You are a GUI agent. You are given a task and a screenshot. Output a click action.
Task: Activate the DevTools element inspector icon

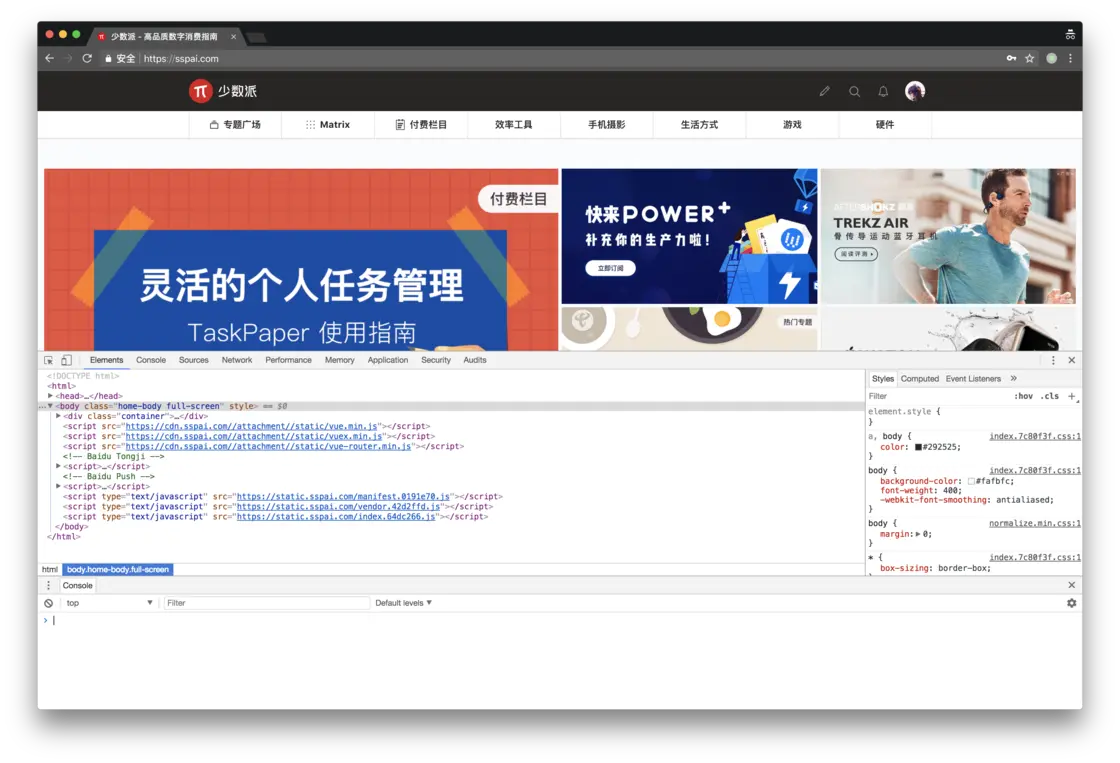(x=49, y=361)
